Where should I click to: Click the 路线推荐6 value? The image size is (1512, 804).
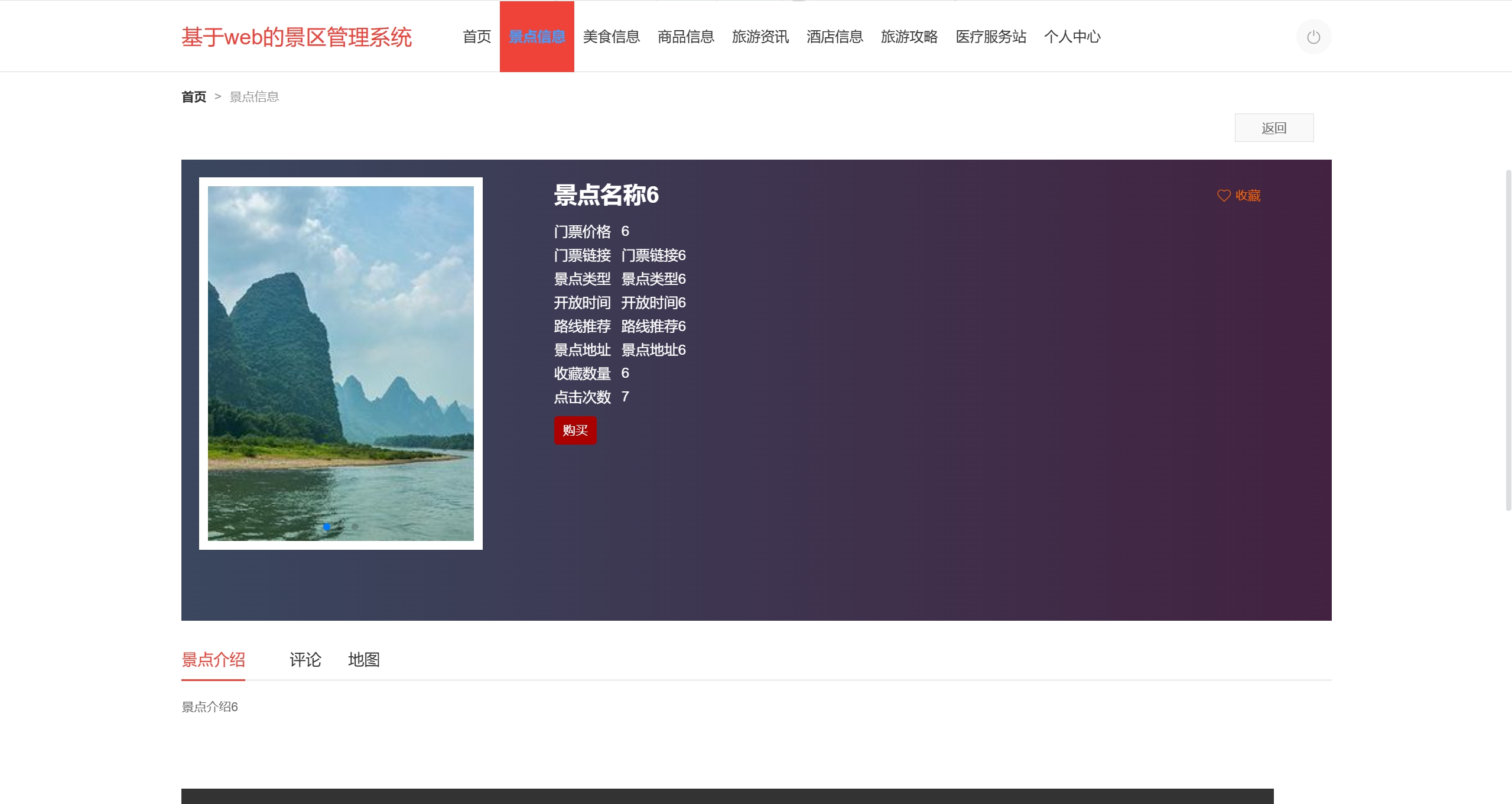(653, 326)
